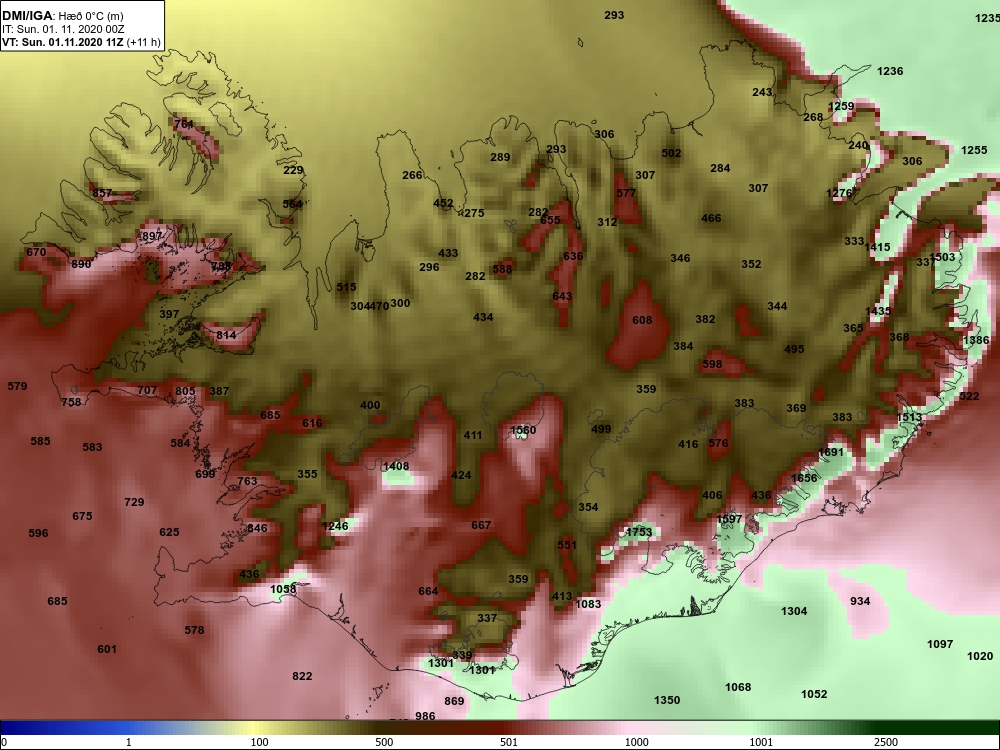This screenshot has height=750, width=1000.
Task: Click the map value '655'
Action: point(550,220)
